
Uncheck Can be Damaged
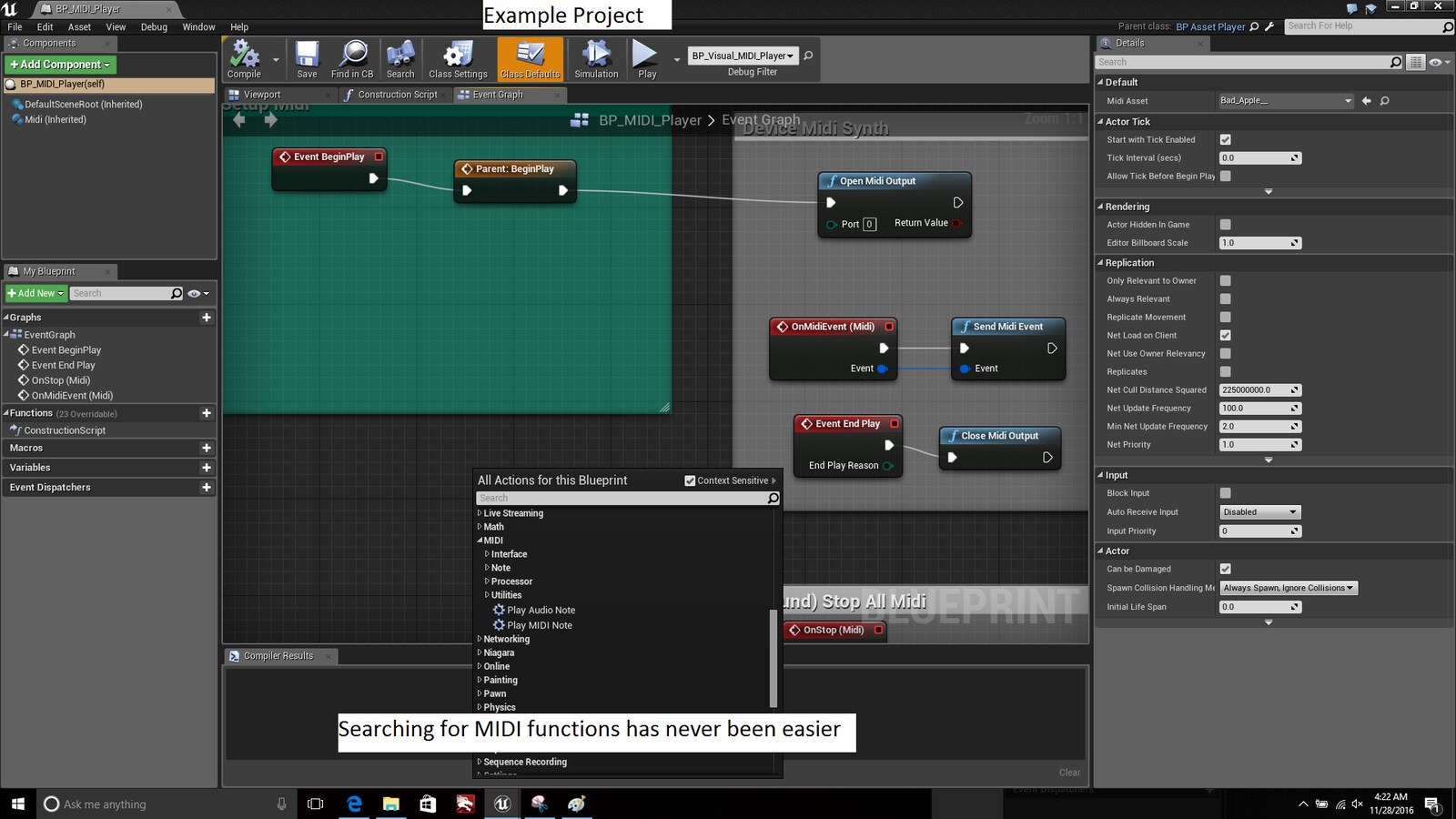1225,569
